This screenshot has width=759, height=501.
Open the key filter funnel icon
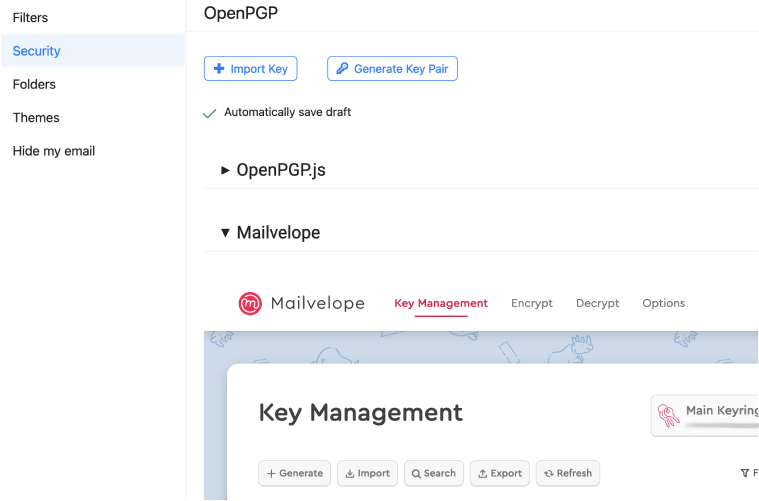[x=745, y=473]
